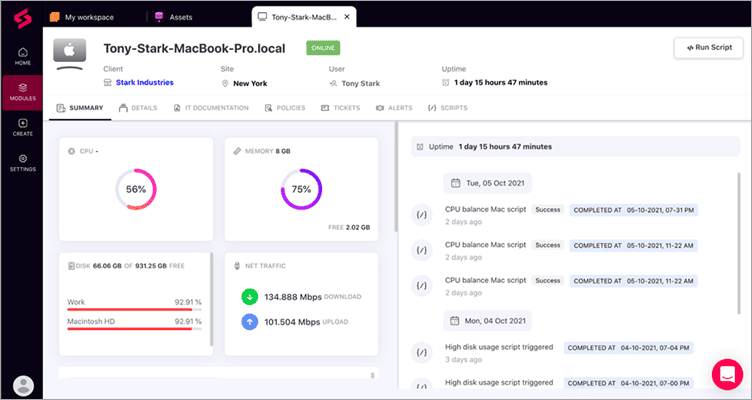The width and height of the screenshot is (752, 400).
Task: Click the first CPU balance script icon
Action: [x=421, y=215]
